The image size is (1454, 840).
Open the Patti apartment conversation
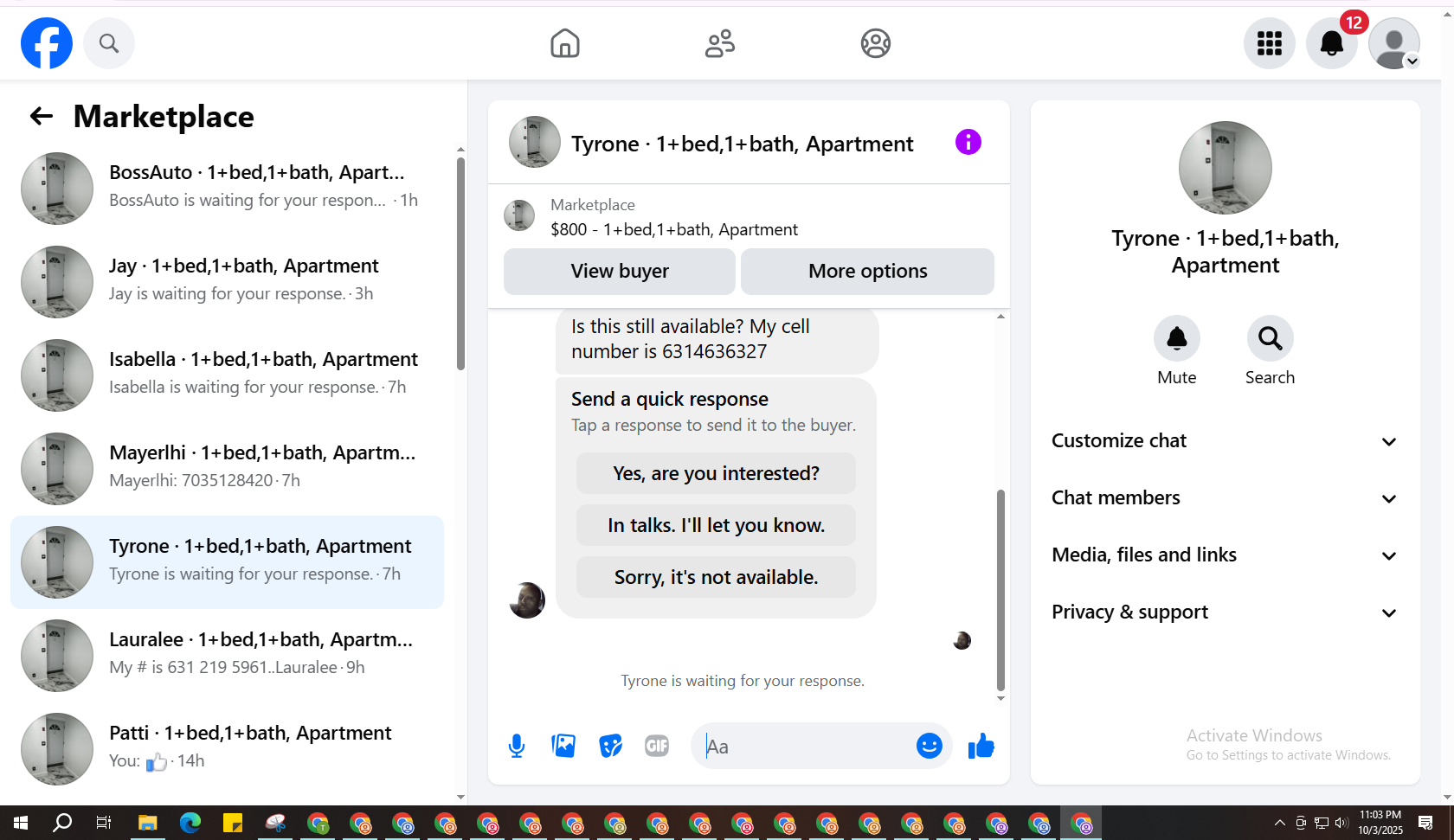click(227, 749)
